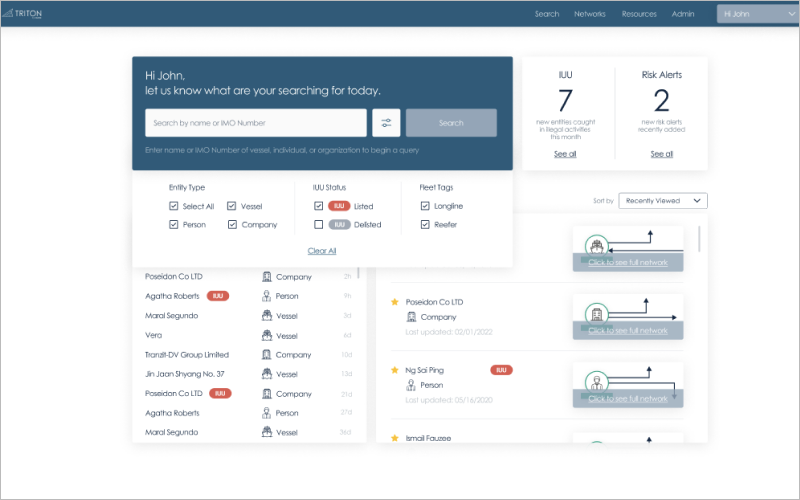The height and width of the screenshot is (500, 800).
Task: Open the Recently Viewed sort dropdown
Action: click(662, 201)
